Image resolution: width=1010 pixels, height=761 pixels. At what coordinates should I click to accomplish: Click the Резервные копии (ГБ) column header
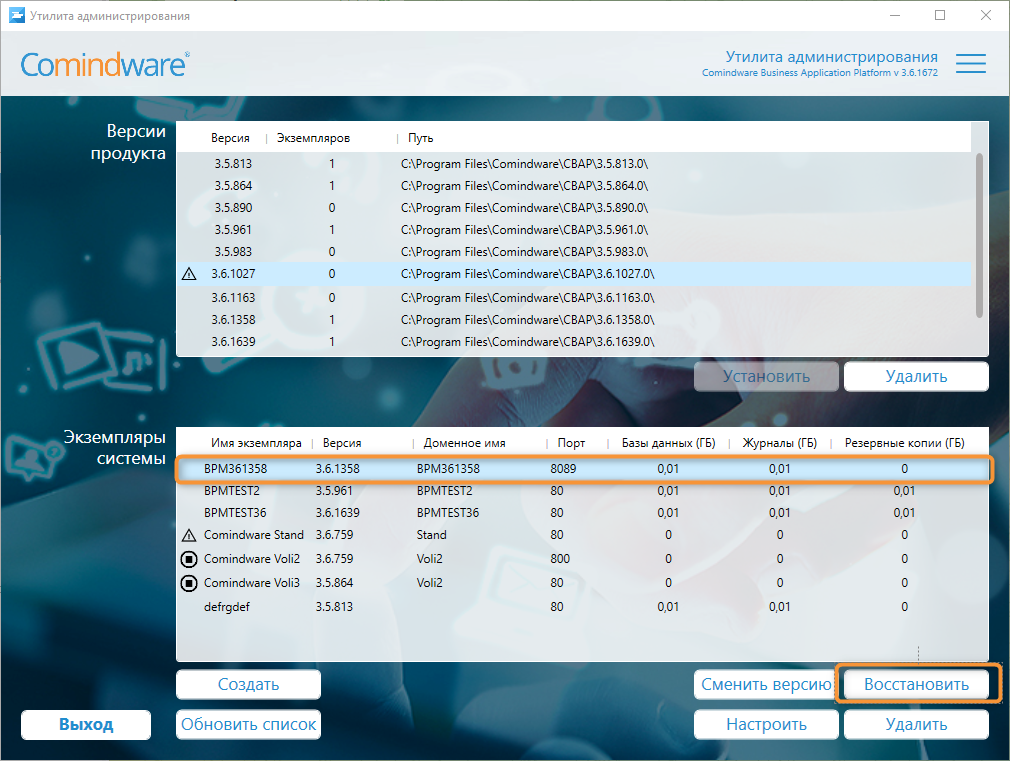pos(904,443)
